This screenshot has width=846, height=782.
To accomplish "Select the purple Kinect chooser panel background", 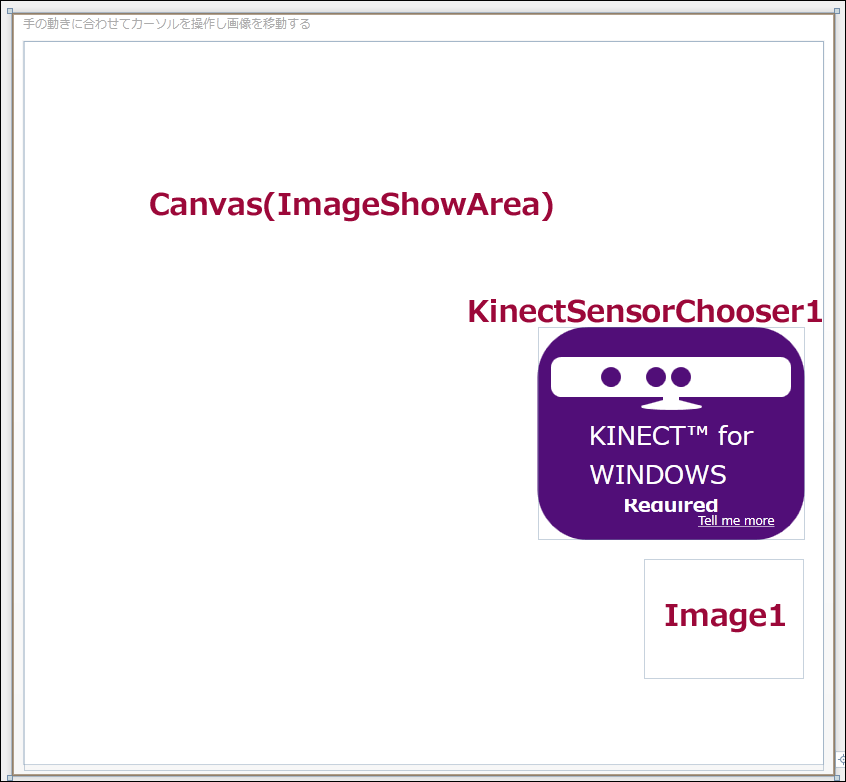I will click(x=671, y=433).
